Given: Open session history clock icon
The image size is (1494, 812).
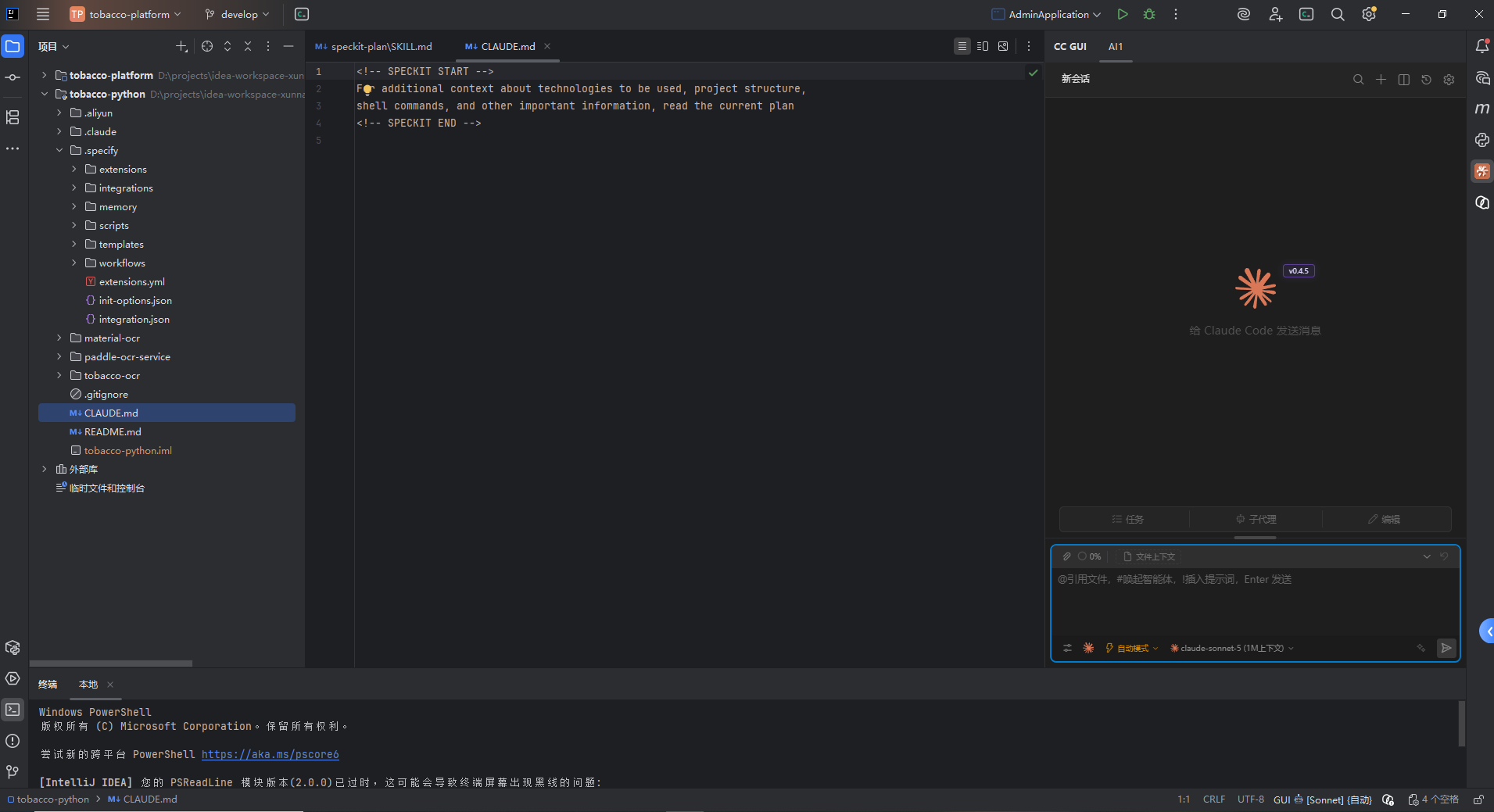Looking at the screenshot, I should click(1426, 79).
